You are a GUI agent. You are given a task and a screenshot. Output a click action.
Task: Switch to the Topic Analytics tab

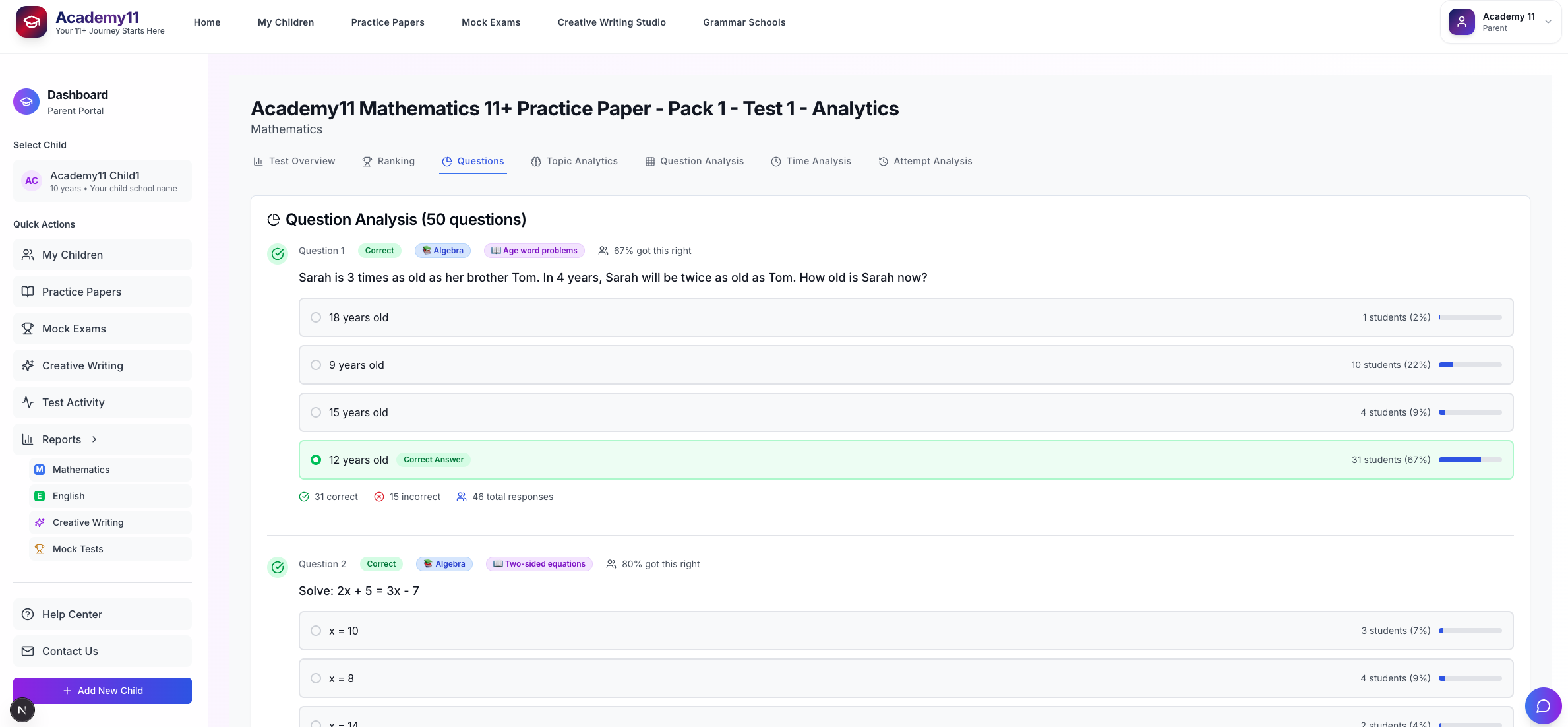coord(574,161)
